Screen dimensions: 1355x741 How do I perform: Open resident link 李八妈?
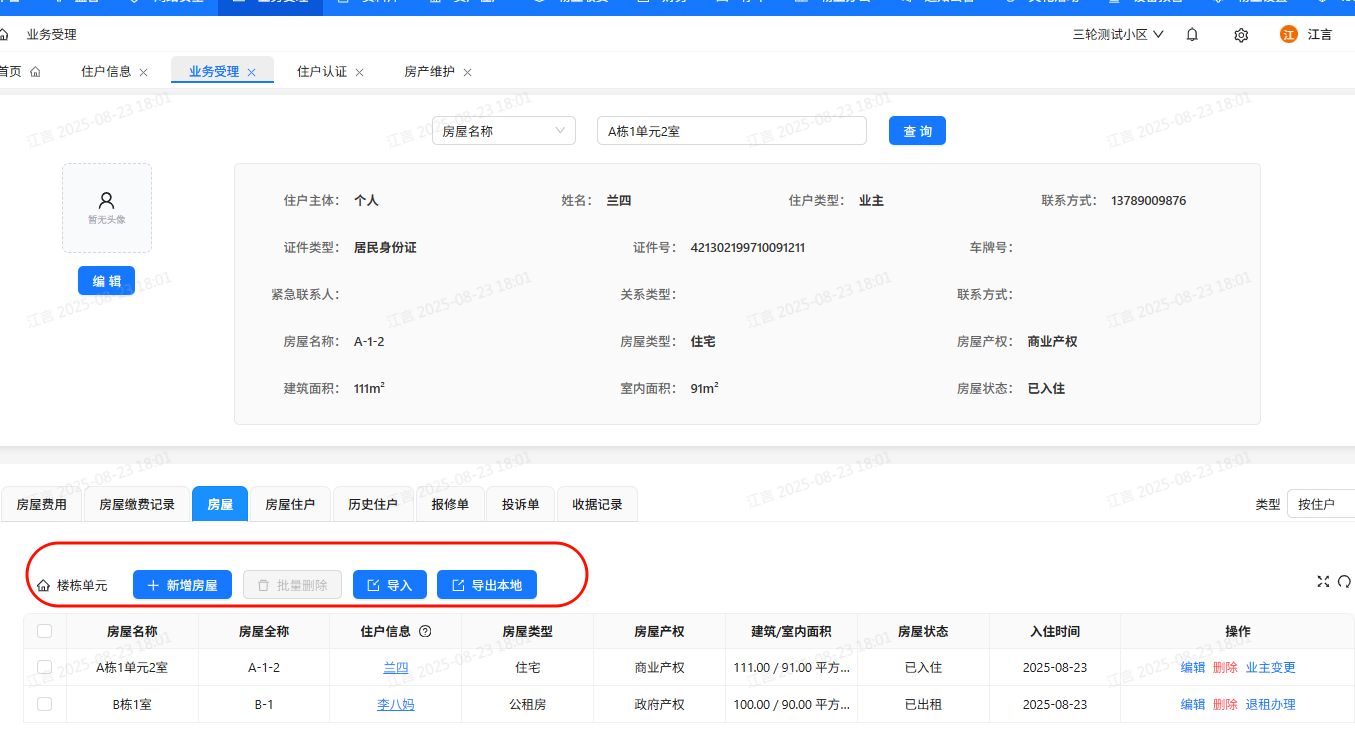coord(395,705)
